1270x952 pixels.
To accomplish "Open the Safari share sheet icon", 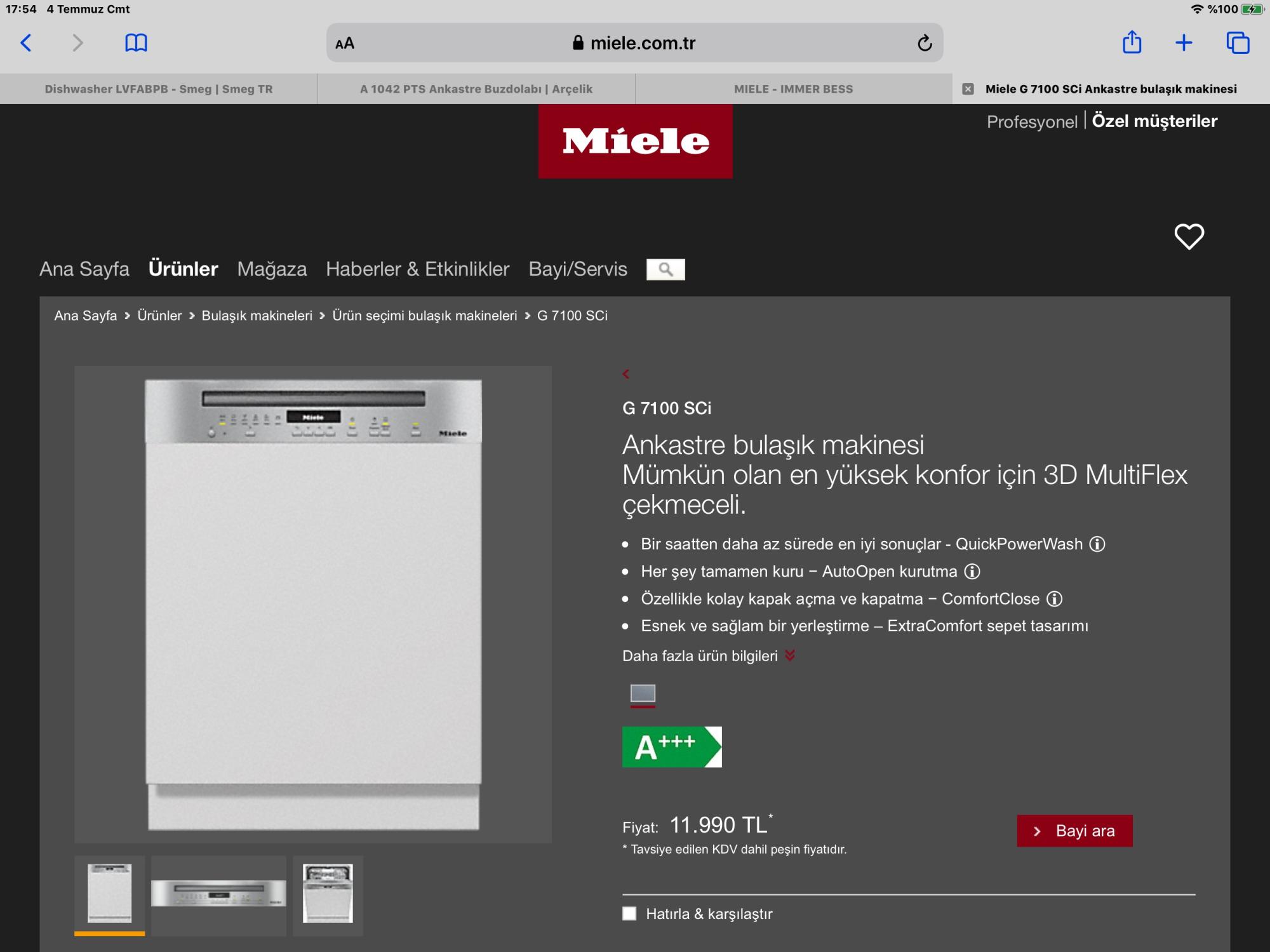I will [1132, 43].
